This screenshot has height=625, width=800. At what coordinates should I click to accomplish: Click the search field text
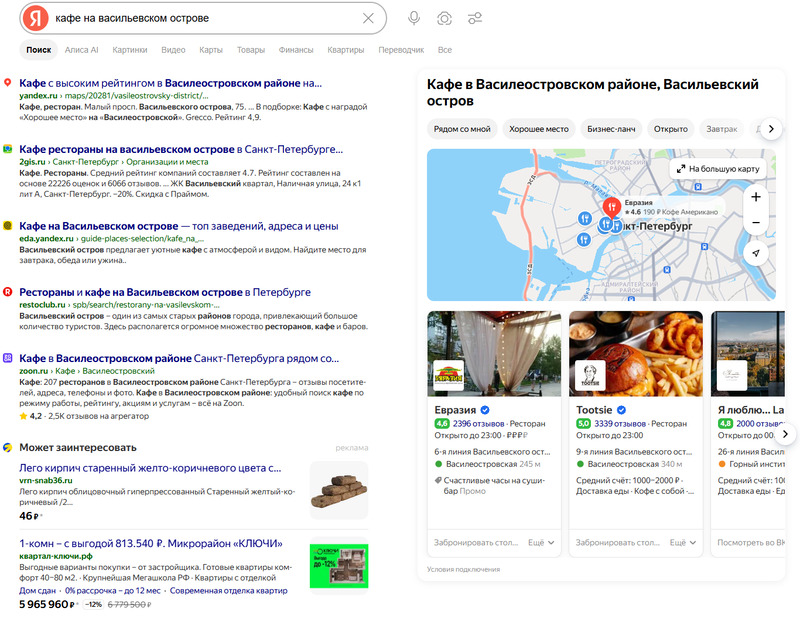click(x=132, y=18)
